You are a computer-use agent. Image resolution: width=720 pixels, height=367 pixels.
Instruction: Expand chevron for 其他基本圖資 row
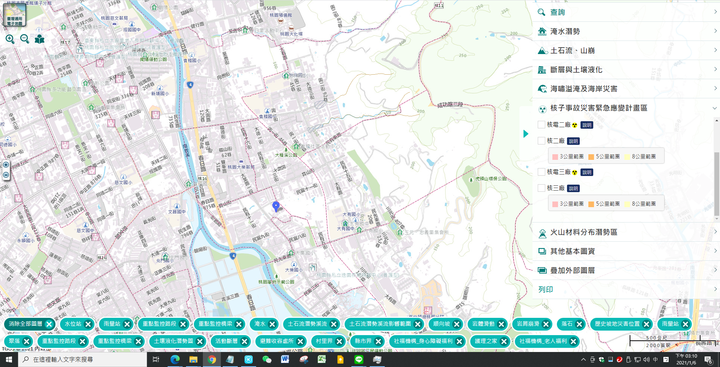coord(715,251)
